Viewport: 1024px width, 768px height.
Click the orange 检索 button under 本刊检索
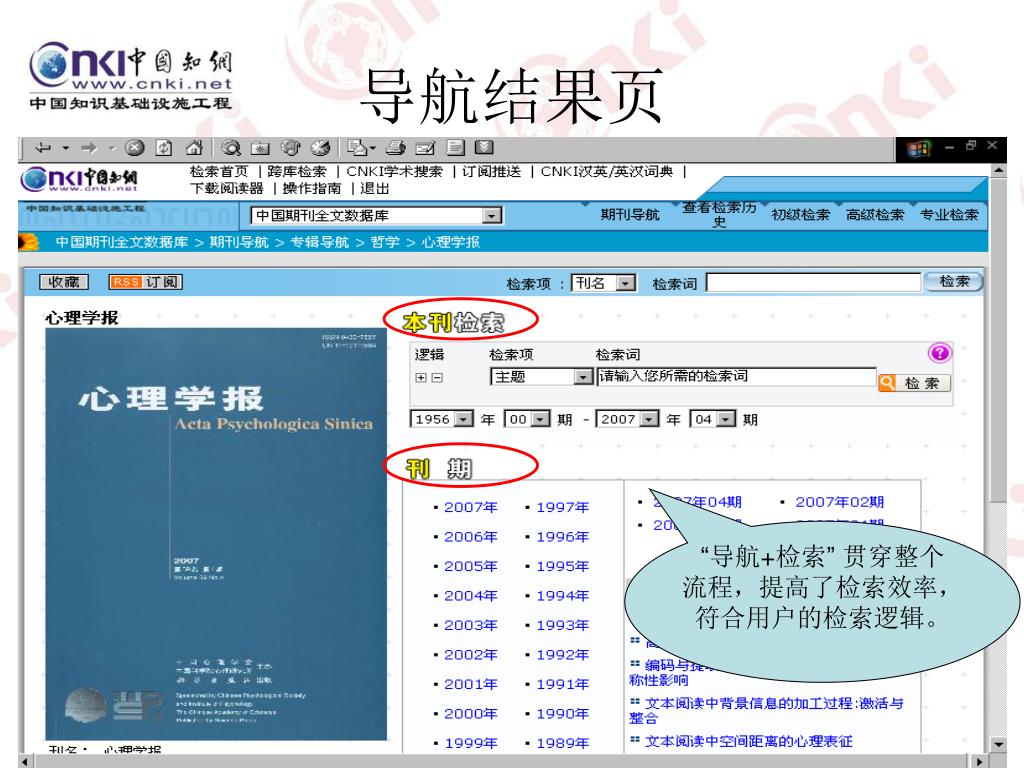click(x=914, y=383)
